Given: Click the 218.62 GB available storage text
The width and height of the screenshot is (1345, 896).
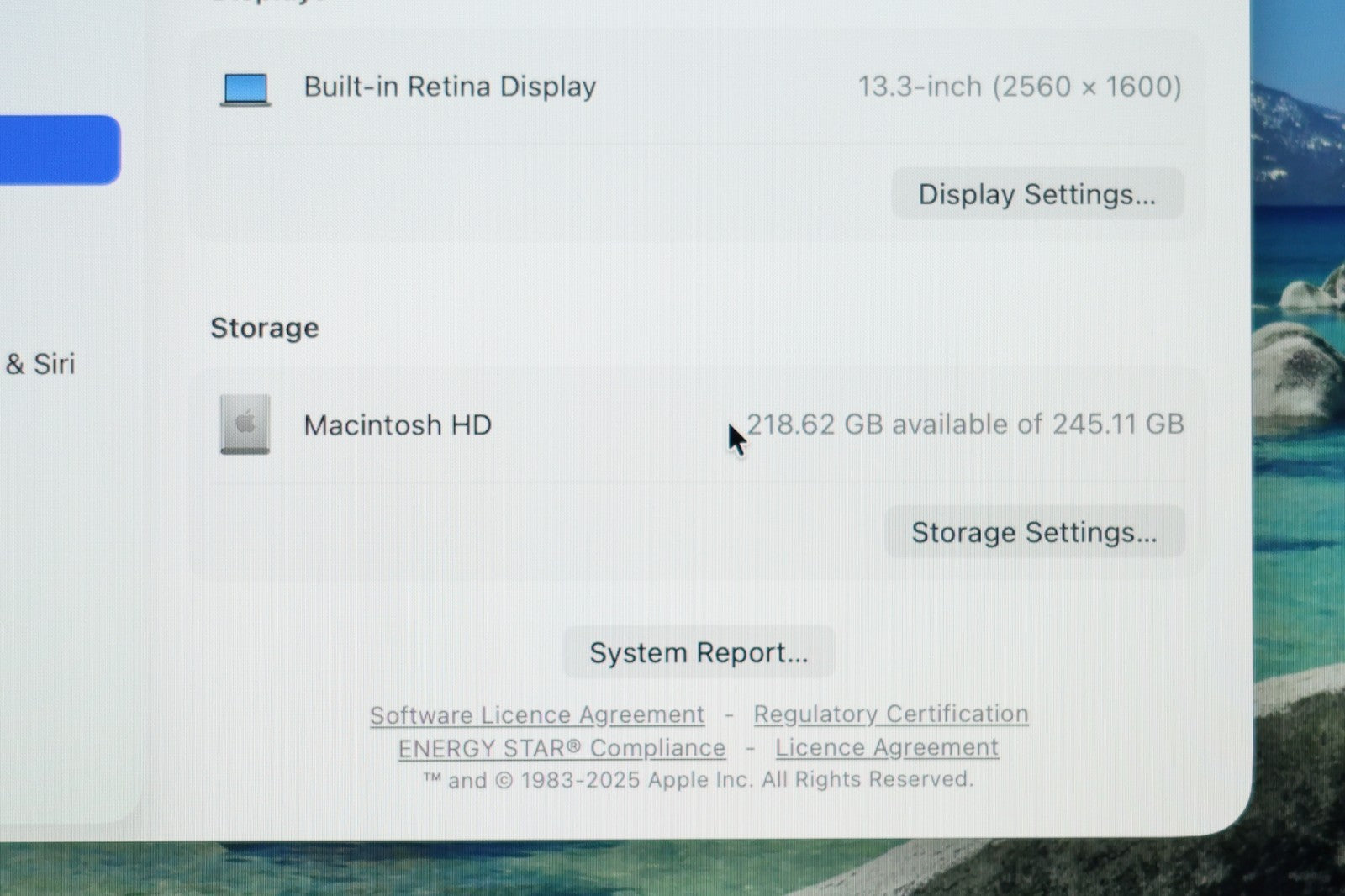Looking at the screenshot, I should coord(965,424).
